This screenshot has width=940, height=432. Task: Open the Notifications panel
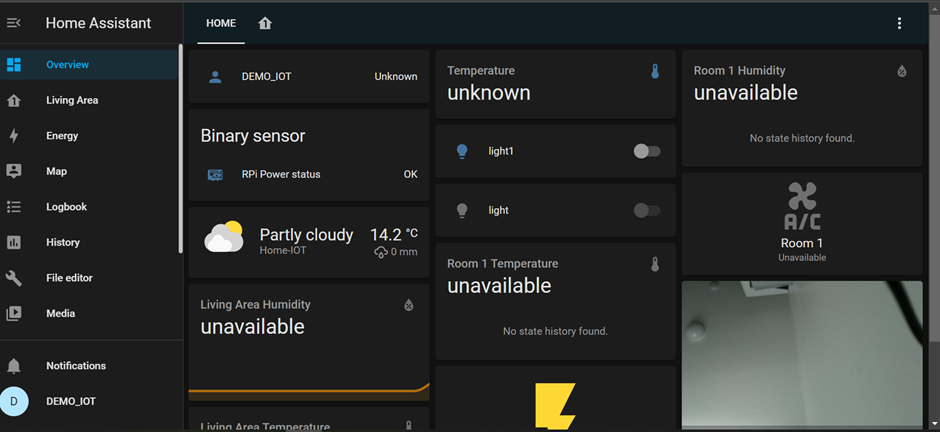point(89,365)
